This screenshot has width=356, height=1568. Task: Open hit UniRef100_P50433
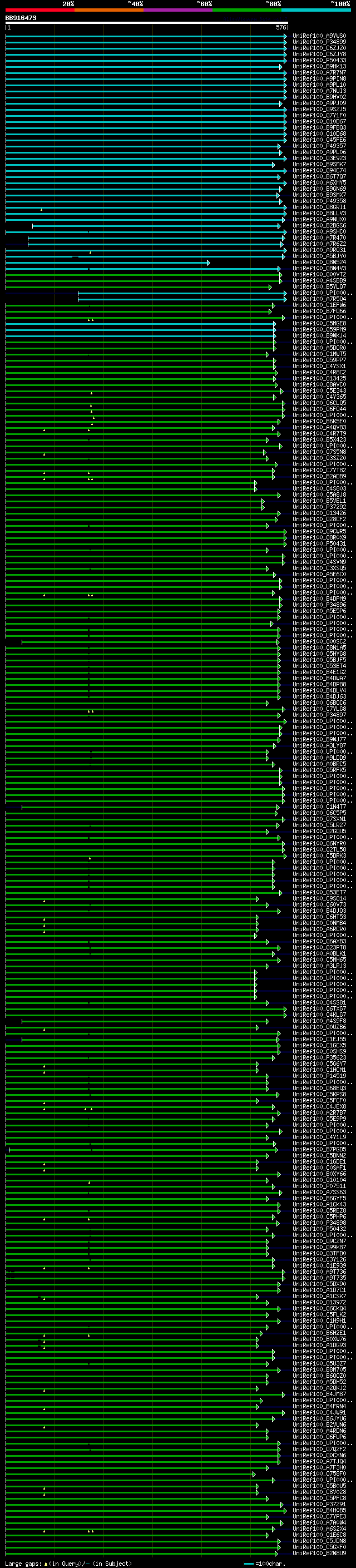(x=319, y=60)
